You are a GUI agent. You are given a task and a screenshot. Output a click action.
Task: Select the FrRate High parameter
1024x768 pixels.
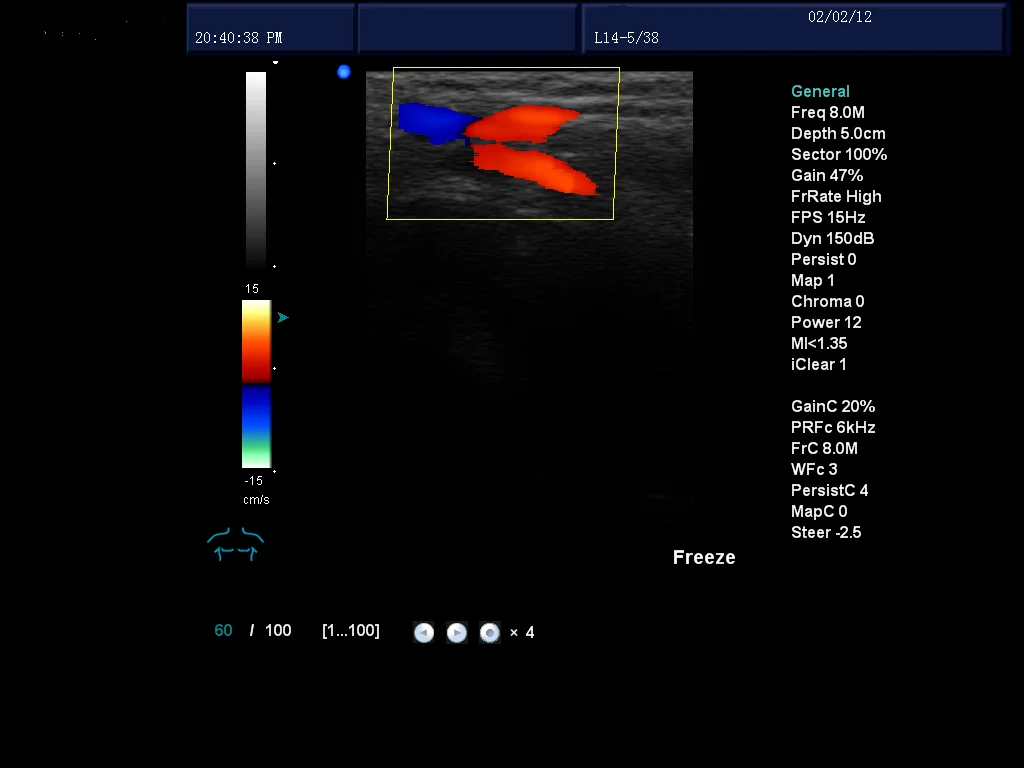(836, 196)
